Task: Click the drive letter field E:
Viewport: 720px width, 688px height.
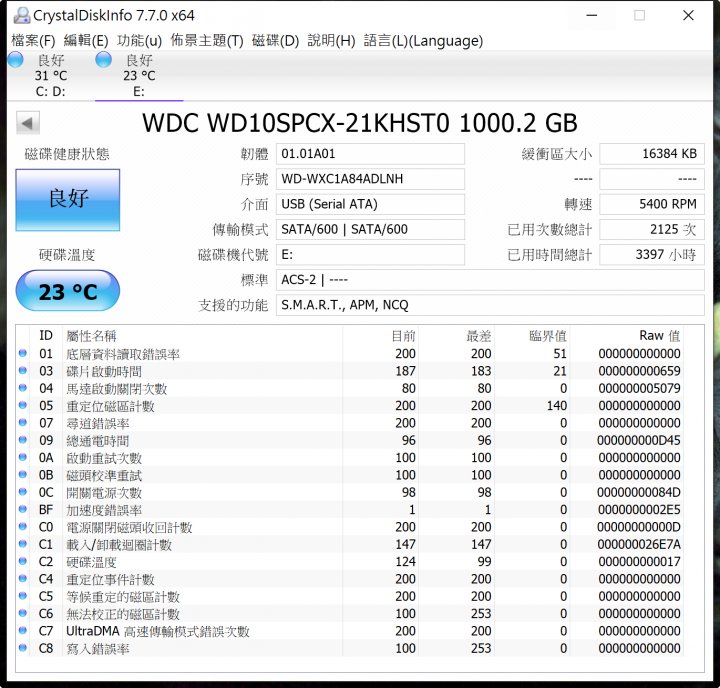Action: [370, 255]
